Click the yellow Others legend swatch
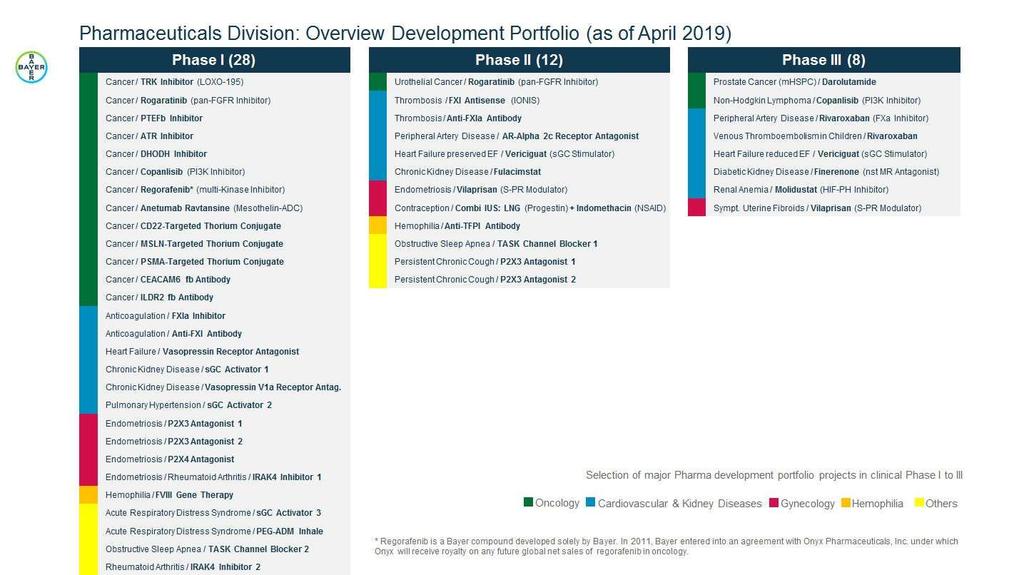This screenshot has width=1024, height=575. click(919, 502)
